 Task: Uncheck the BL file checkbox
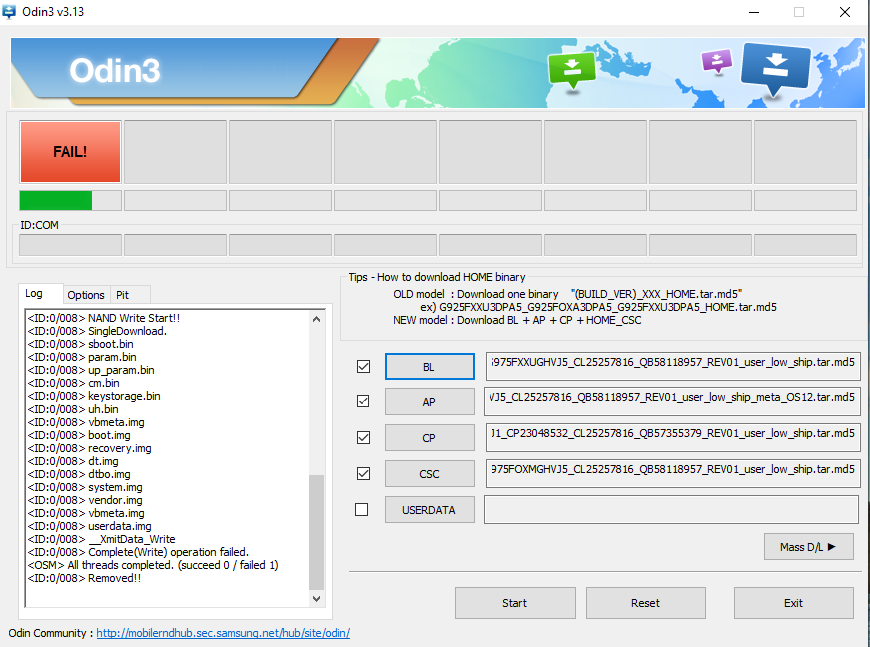[x=363, y=367]
